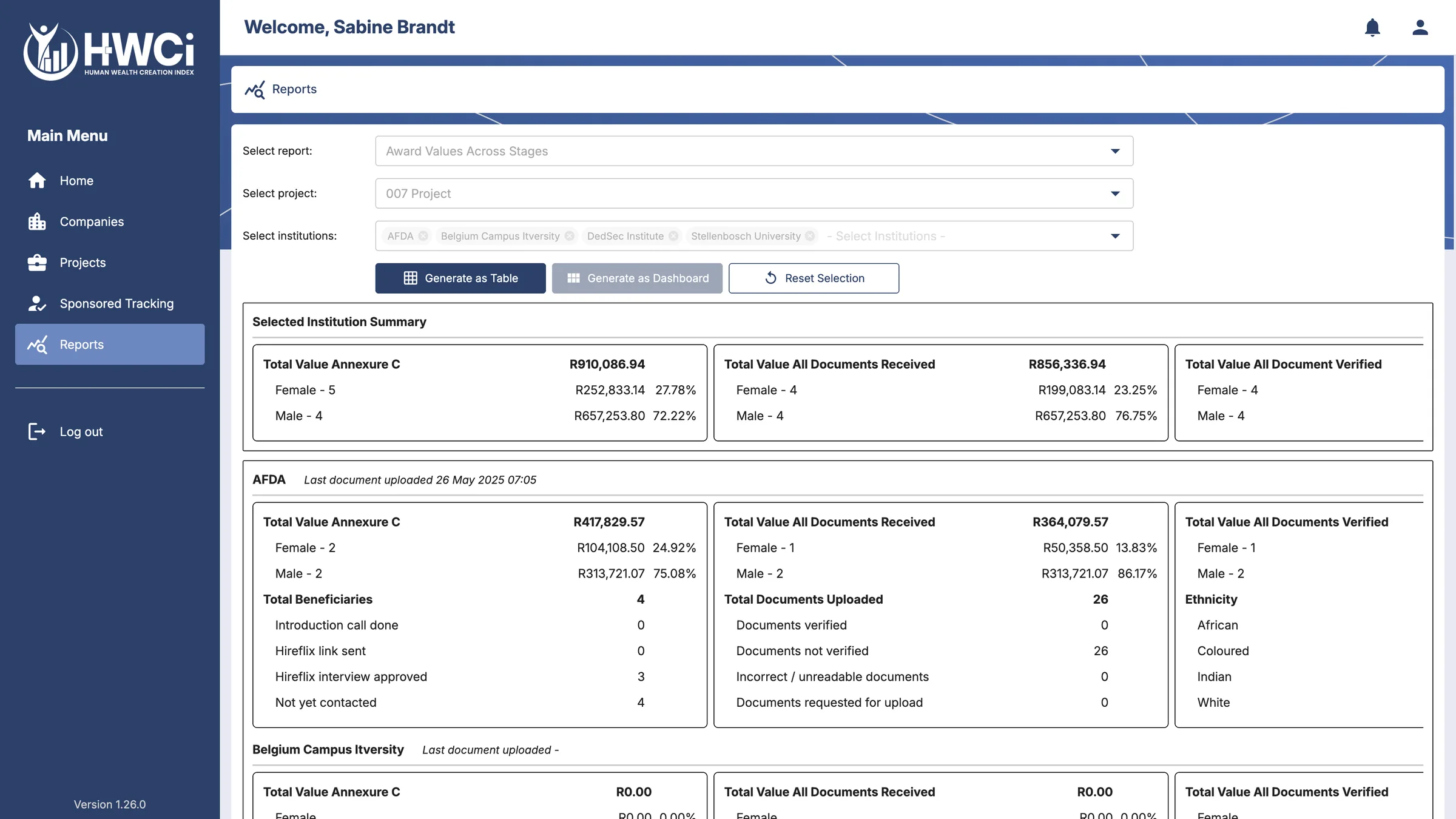
Task: Open the 007 Project combo box
Action: 754,194
